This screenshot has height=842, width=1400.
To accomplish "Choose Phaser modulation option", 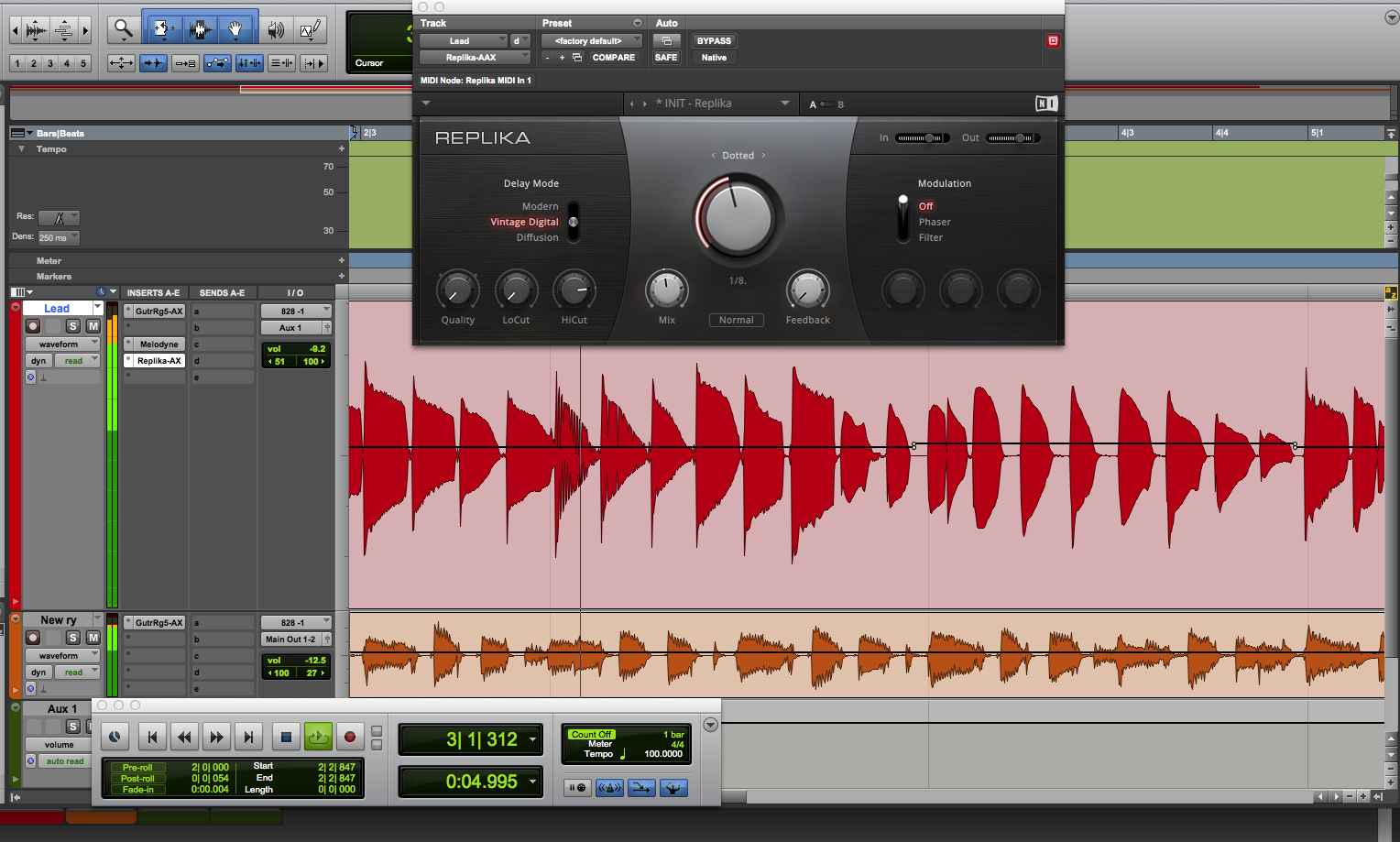I will click(x=935, y=222).
